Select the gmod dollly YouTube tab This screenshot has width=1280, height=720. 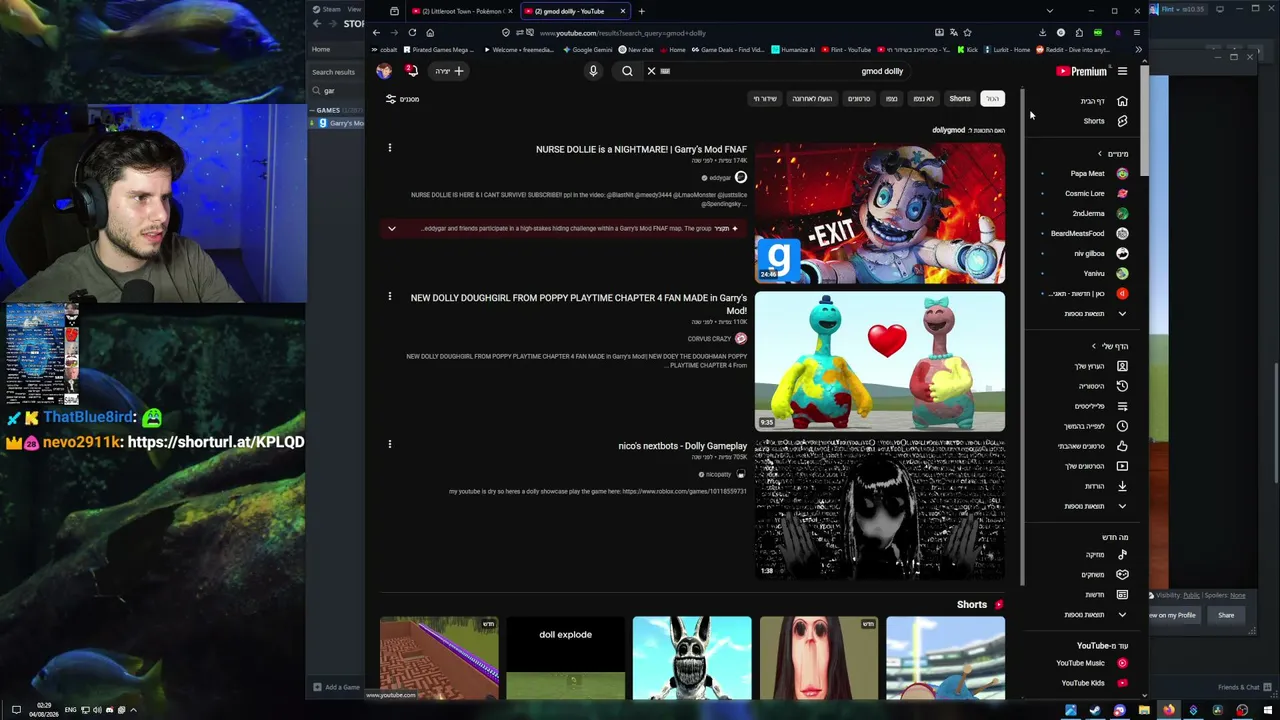[x=574, y=11]
